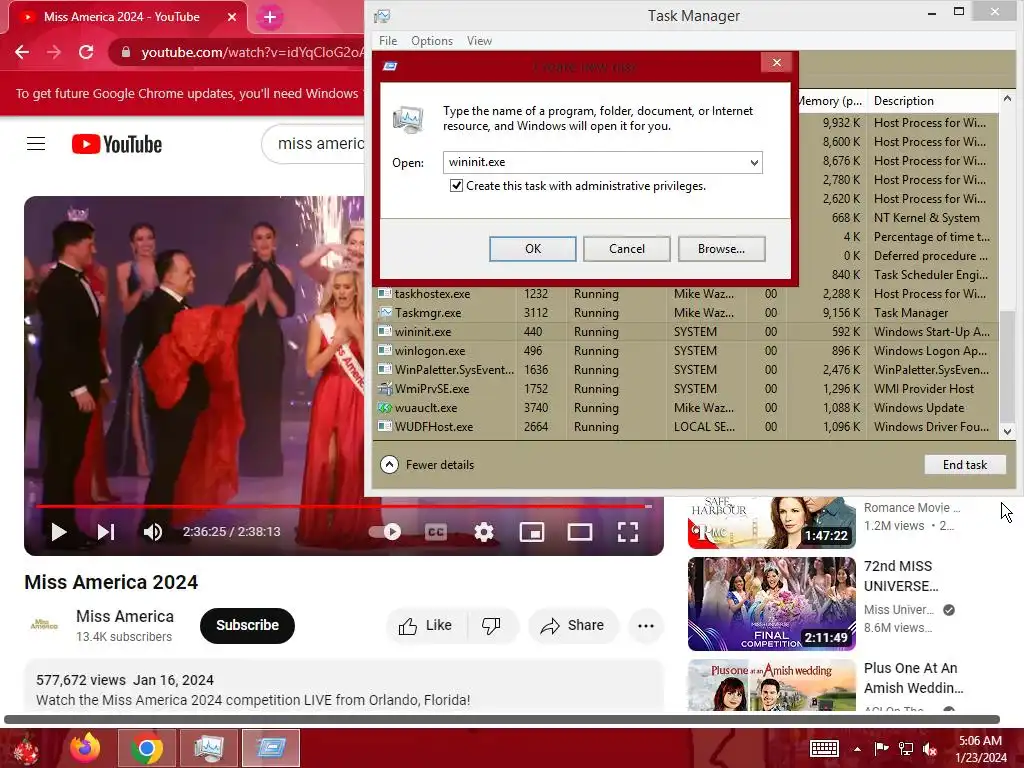1024x768 pixels.
Task: Open Firefox from the taskbar
Action: 86,748
